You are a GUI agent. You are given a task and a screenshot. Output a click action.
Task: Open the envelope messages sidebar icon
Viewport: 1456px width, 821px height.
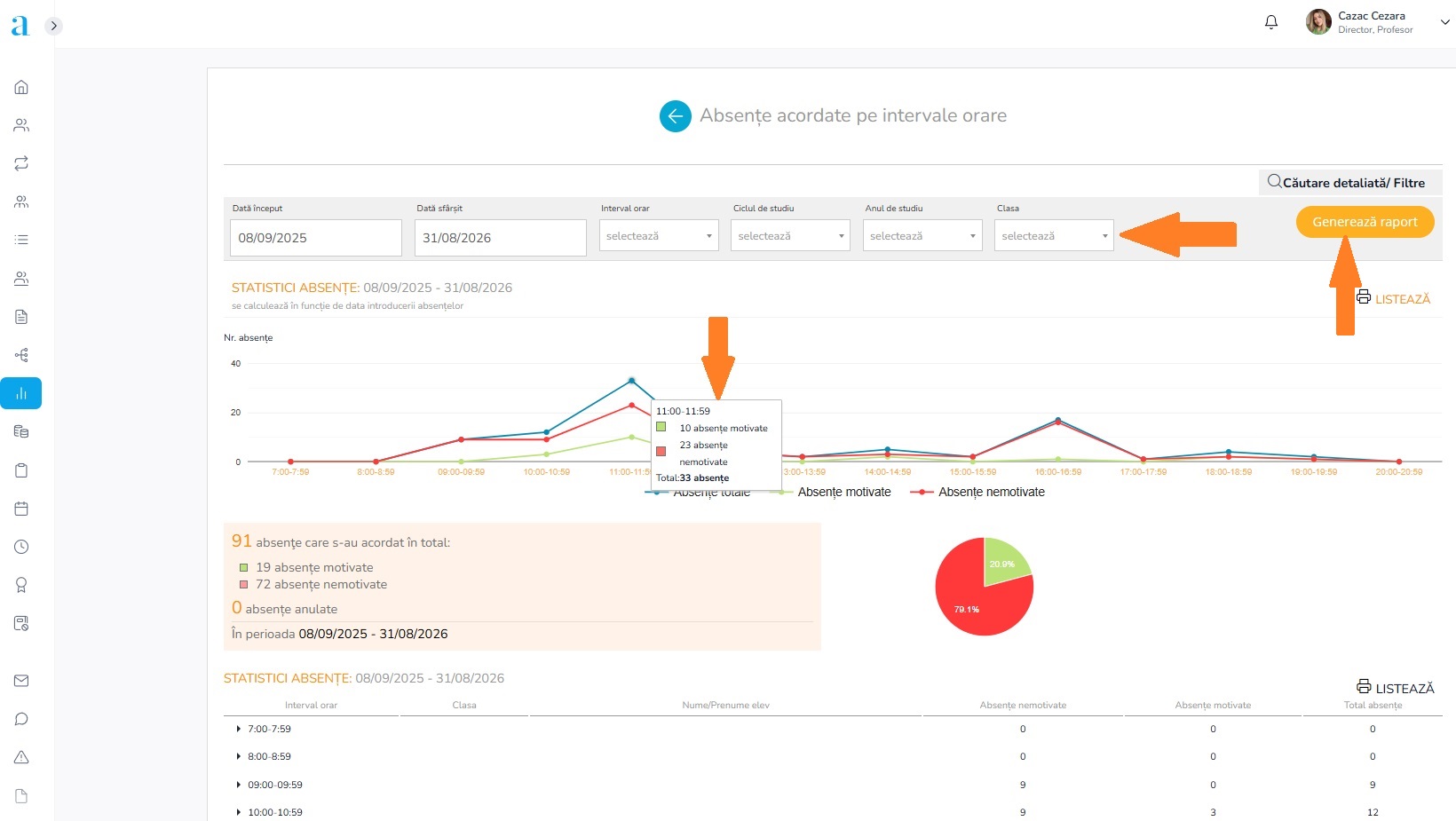pyautogui.click(x=21, y=681)
